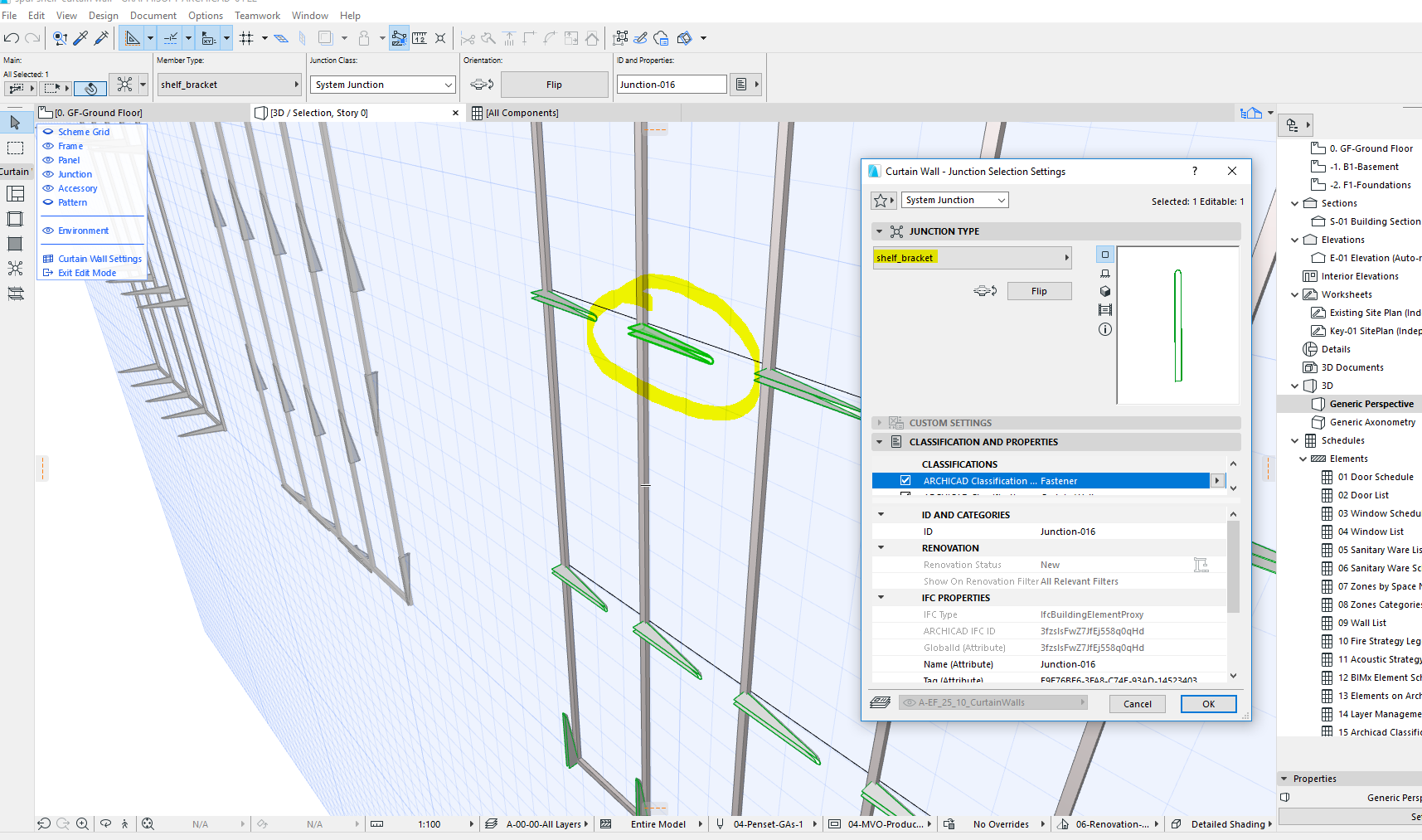Show 3D preview cube in dialog
Screen dimensions: 1422x840
point(1104,291)
